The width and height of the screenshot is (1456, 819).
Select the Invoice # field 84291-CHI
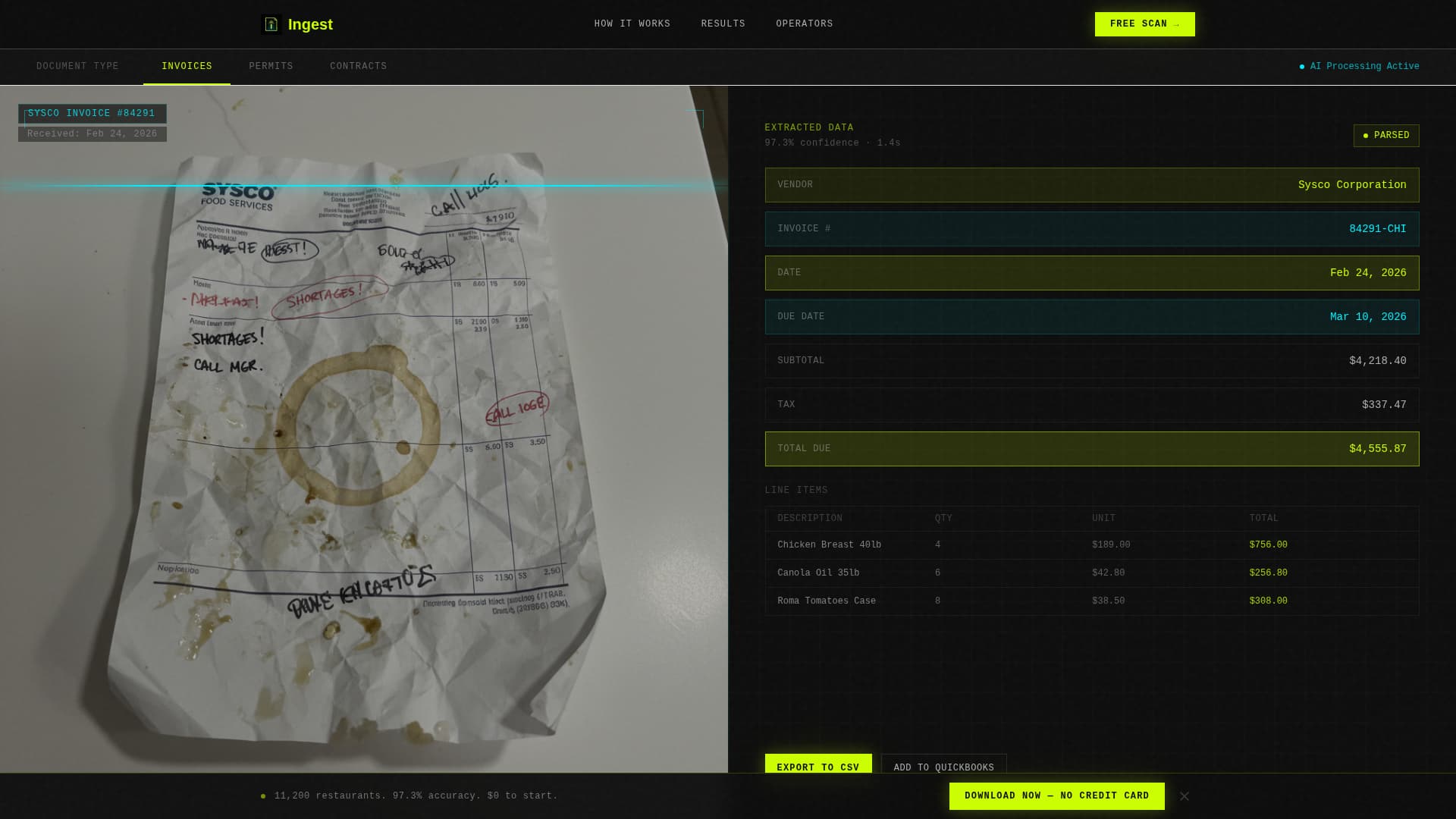coord(1092,229)
